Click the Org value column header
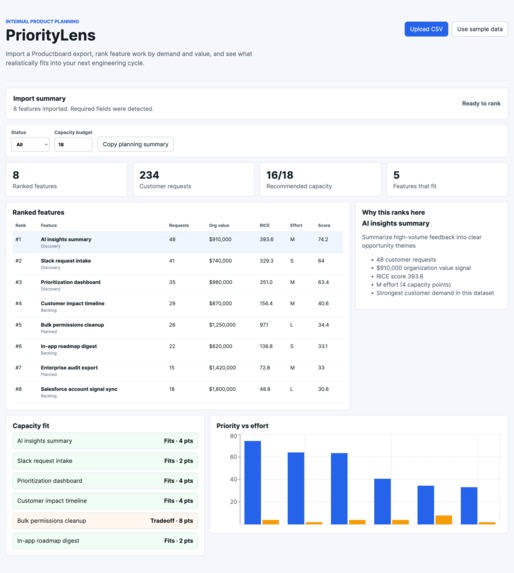The width and height of the screenshot is (514, 573). coord(219,225)
